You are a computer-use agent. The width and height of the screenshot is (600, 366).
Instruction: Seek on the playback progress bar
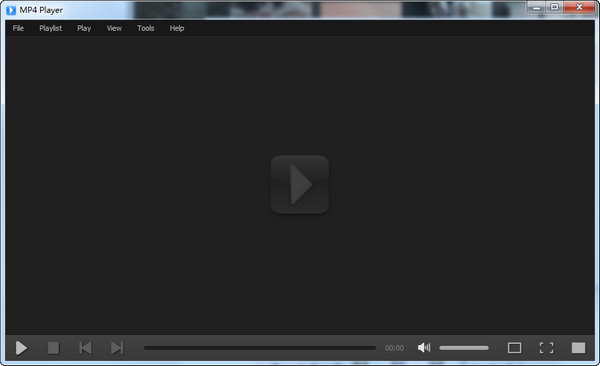(x=260, y=348)
